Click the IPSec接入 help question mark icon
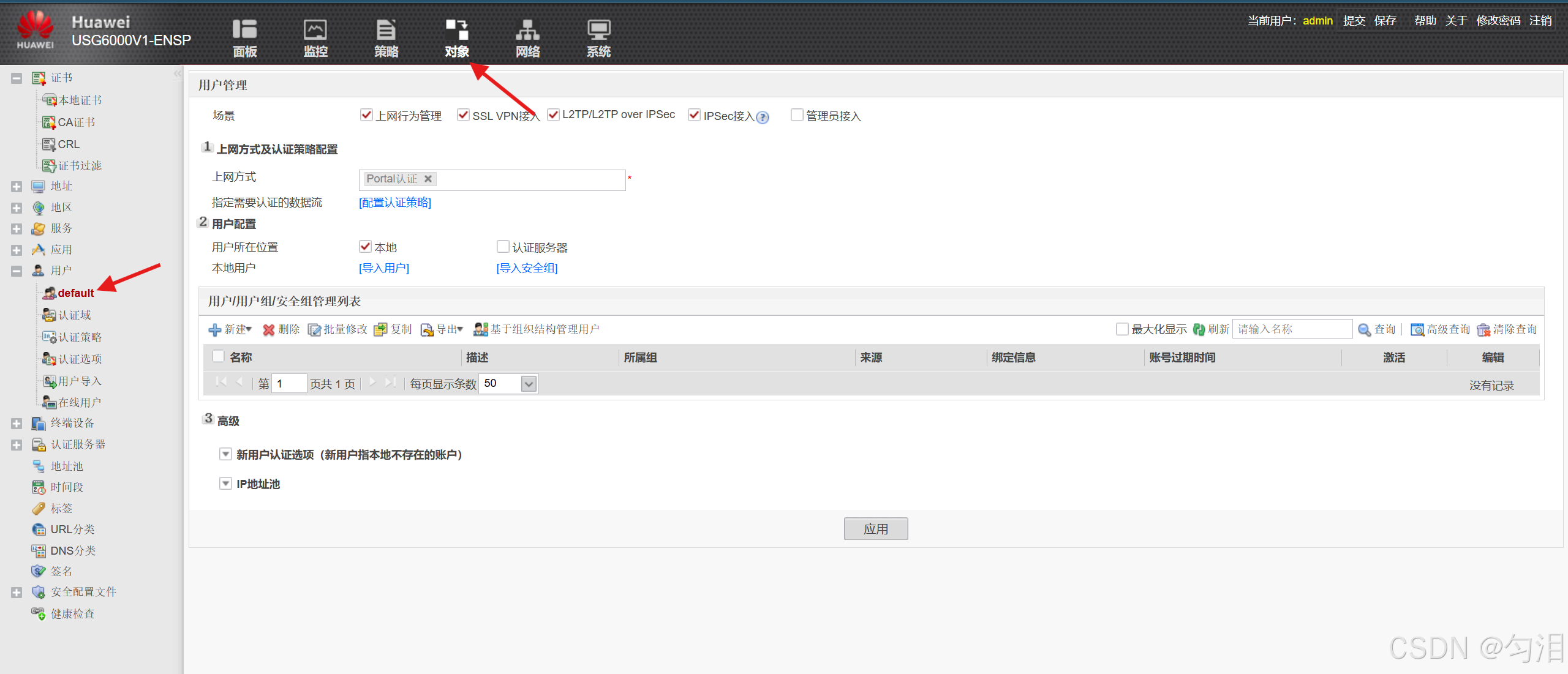The height and width of the screenshot is (674, 1568). [763, 117]
